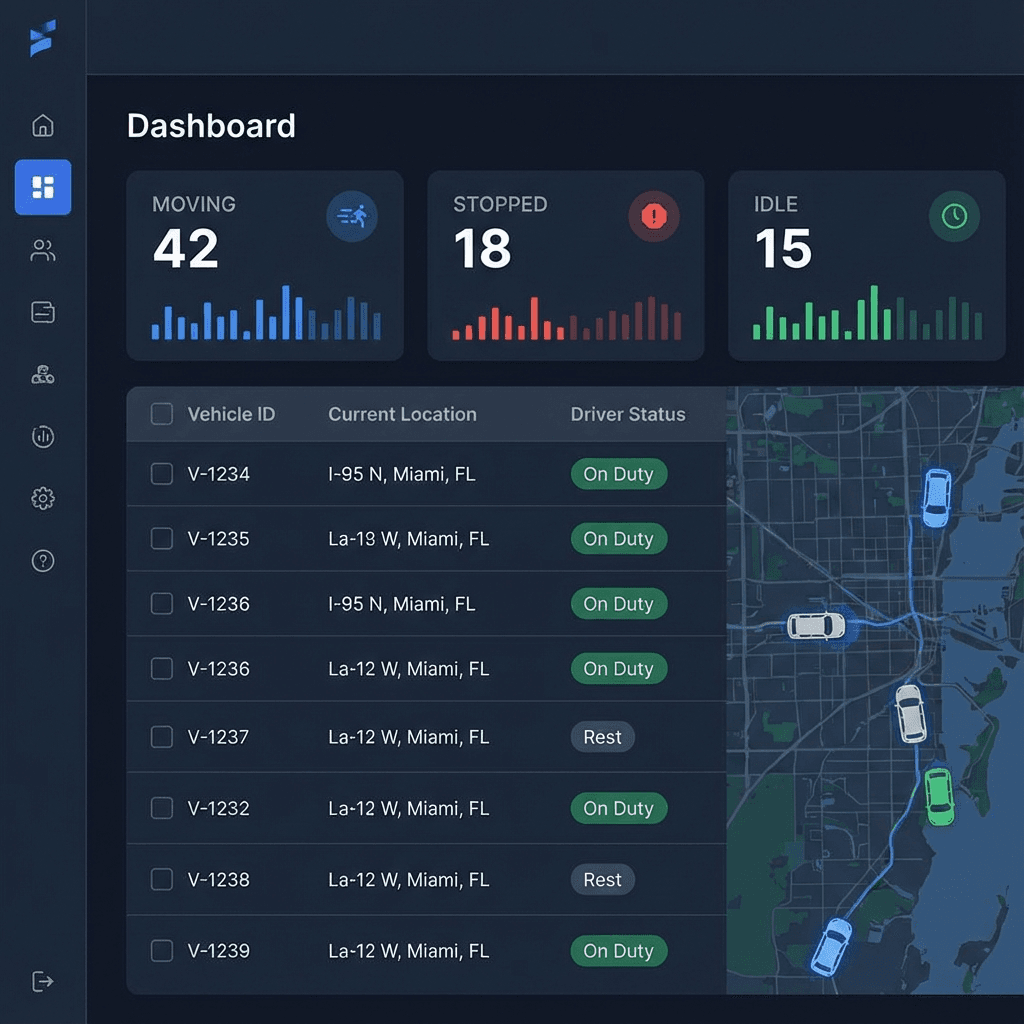Select the highlighted Dashboard grid icon
Screen dimensions: 1024x1024
(43, 187)
